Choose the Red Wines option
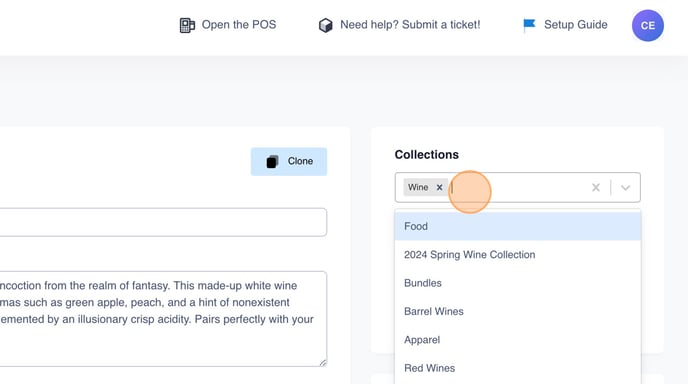The width and height of the screenshot is (688, 384). [518, 368]
